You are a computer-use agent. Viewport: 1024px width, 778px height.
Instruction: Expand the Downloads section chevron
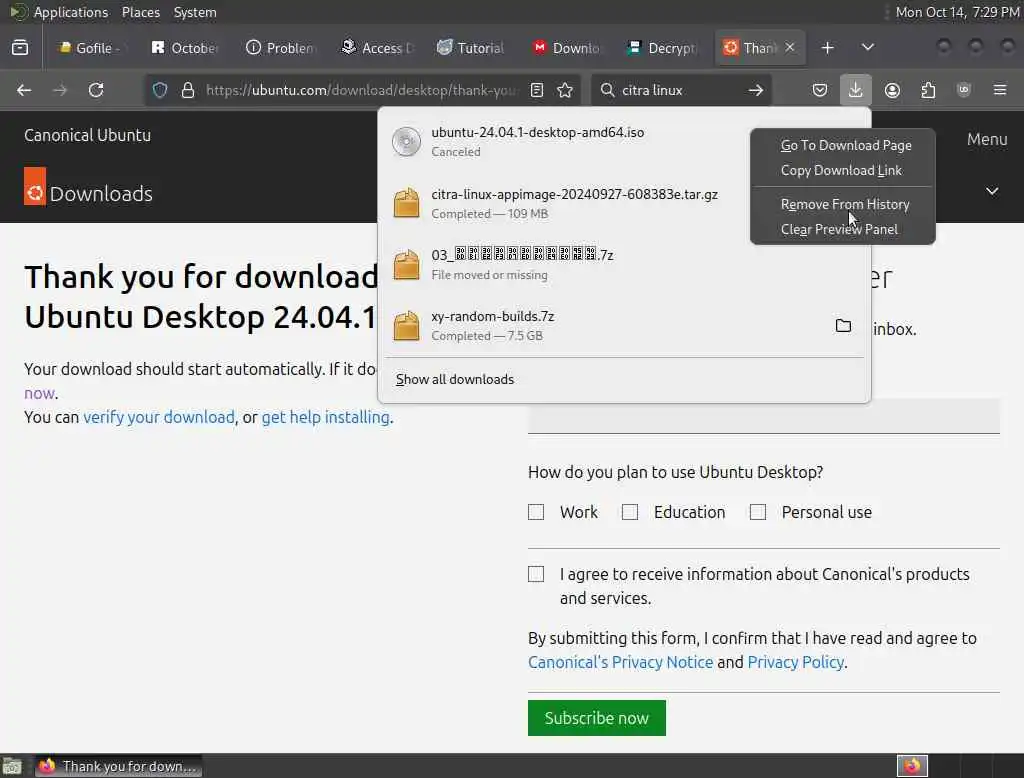coord(992,191)
